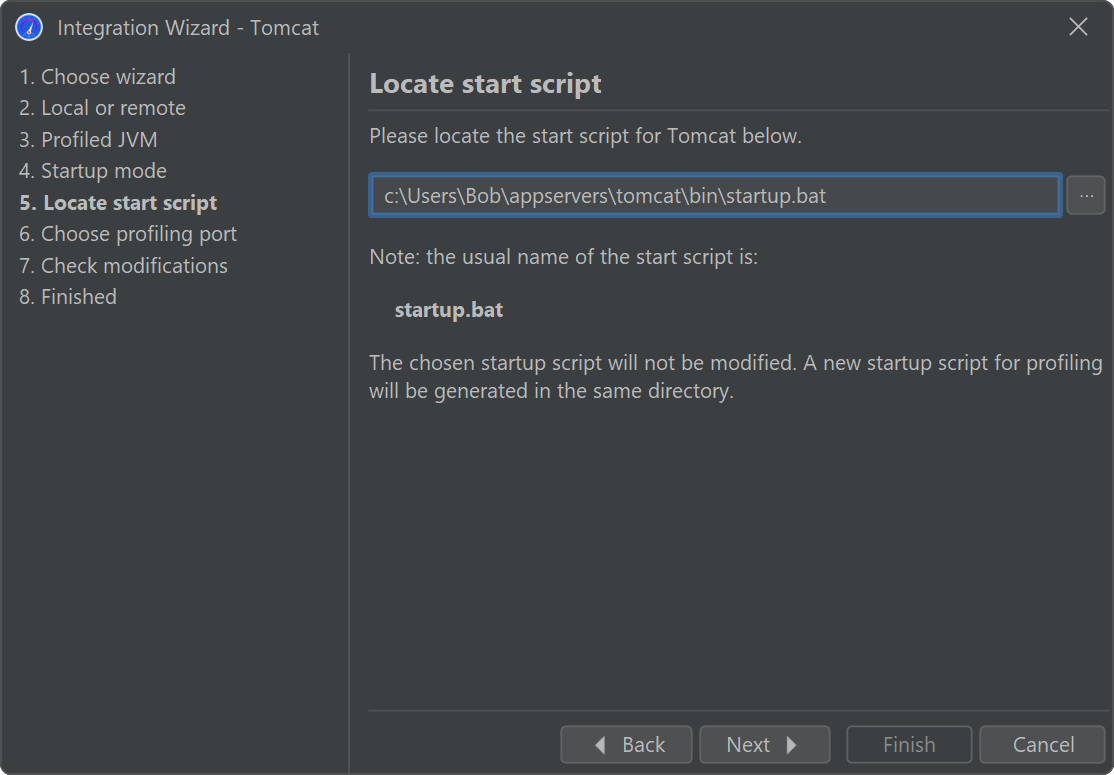The width and height of the screenshot is (1114, 775).
Task: Jump to the Profiled JVM step
Action: (x=88, y=140)
